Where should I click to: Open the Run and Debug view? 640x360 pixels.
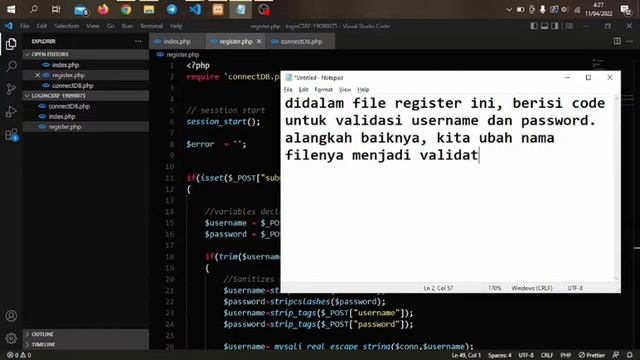[11, 111]
